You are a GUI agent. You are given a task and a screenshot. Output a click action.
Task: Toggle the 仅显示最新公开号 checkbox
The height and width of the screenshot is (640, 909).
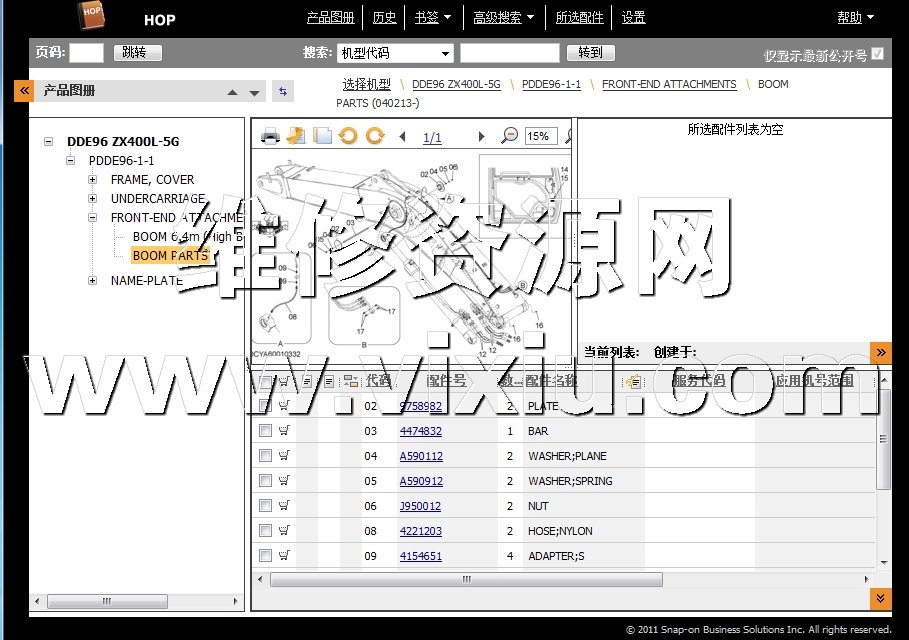[x=878, y=54]
